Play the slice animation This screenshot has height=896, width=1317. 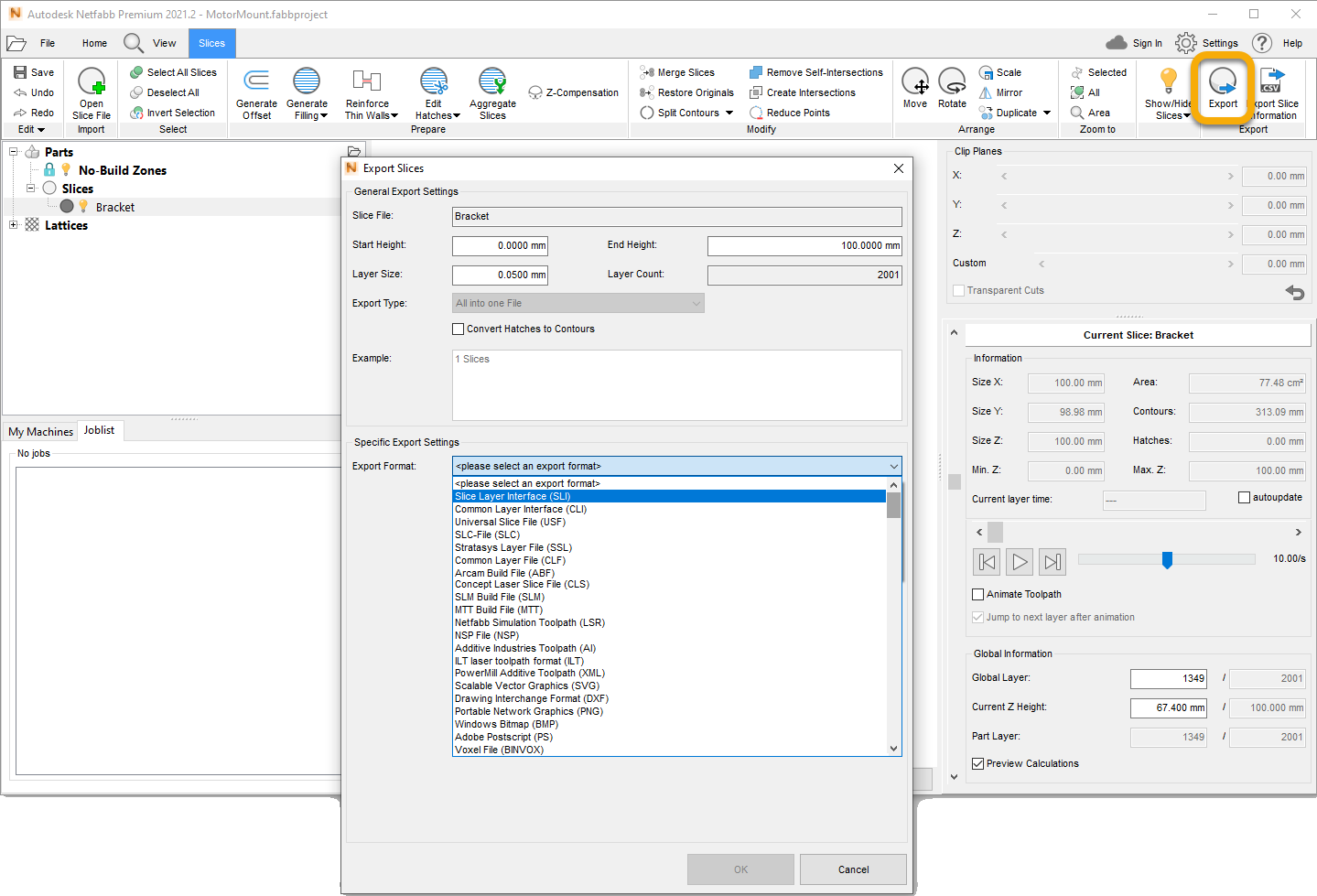click(1020, 562)
